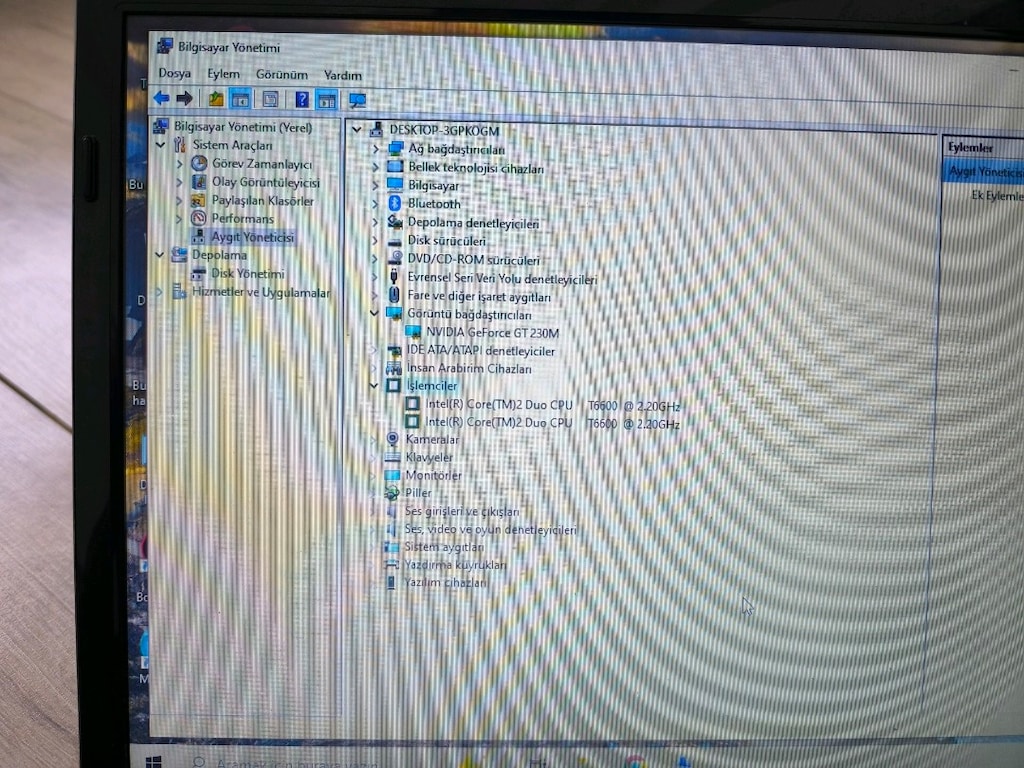Select Olay Görüntüleyicisi icon
This screenshot has height=768, width=1024.
click(199, 182)
